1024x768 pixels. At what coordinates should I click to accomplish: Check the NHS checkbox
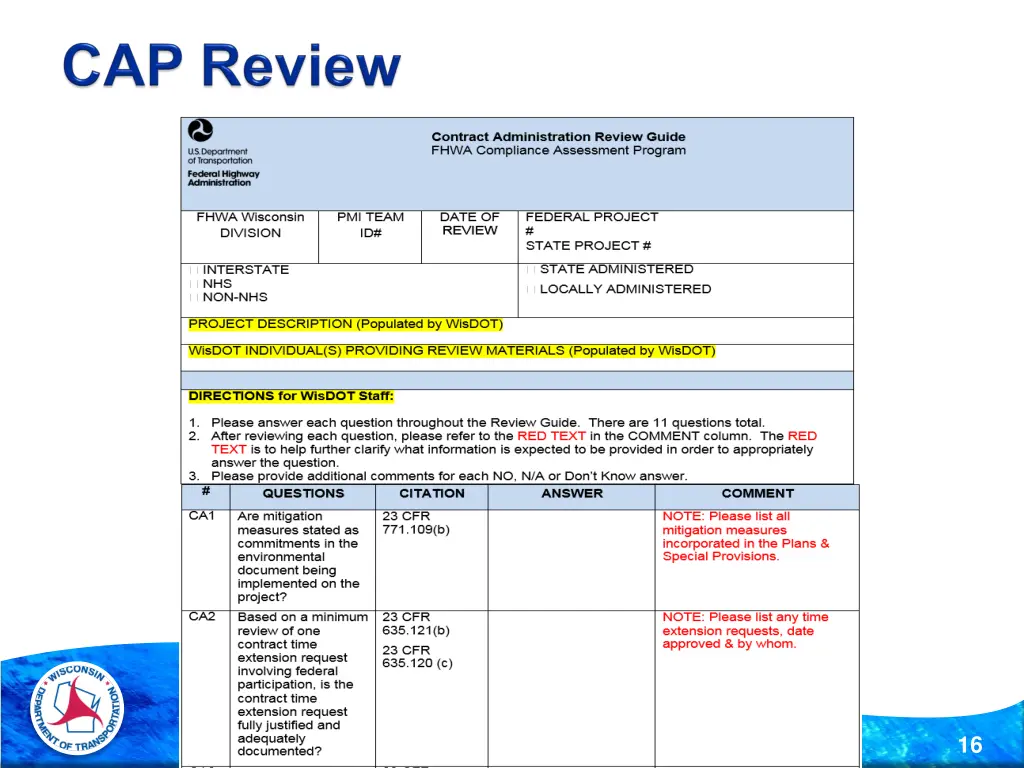click(194, 284)
